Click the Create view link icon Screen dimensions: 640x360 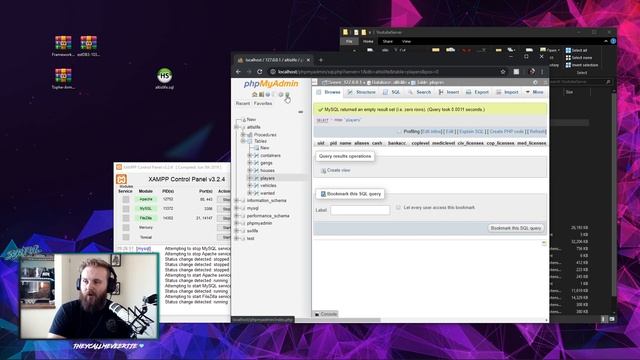[x=323, y=171]
